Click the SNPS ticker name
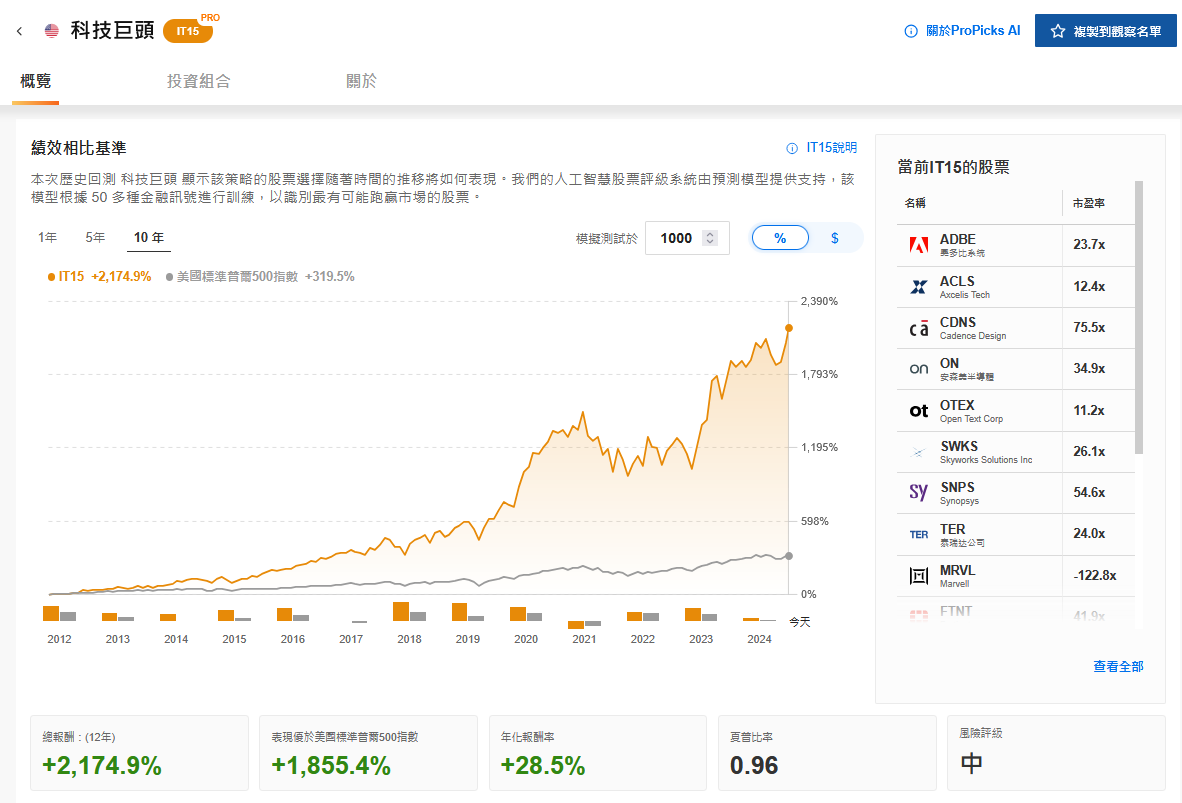The height and width of the screenshot is (803, 1182). [957, 488]
